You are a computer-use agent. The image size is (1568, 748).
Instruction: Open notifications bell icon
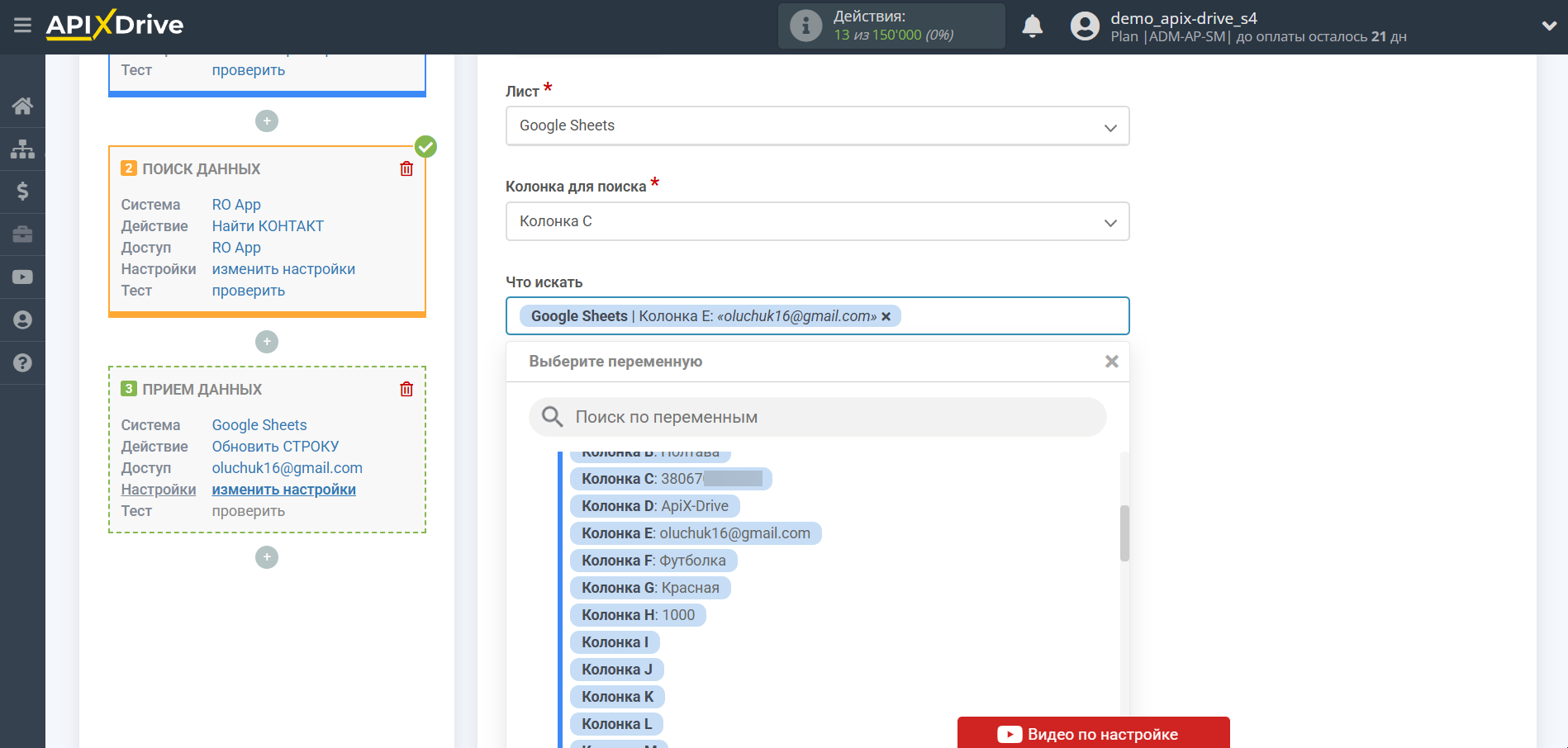pyautogui.click(x=1032, y=26)
